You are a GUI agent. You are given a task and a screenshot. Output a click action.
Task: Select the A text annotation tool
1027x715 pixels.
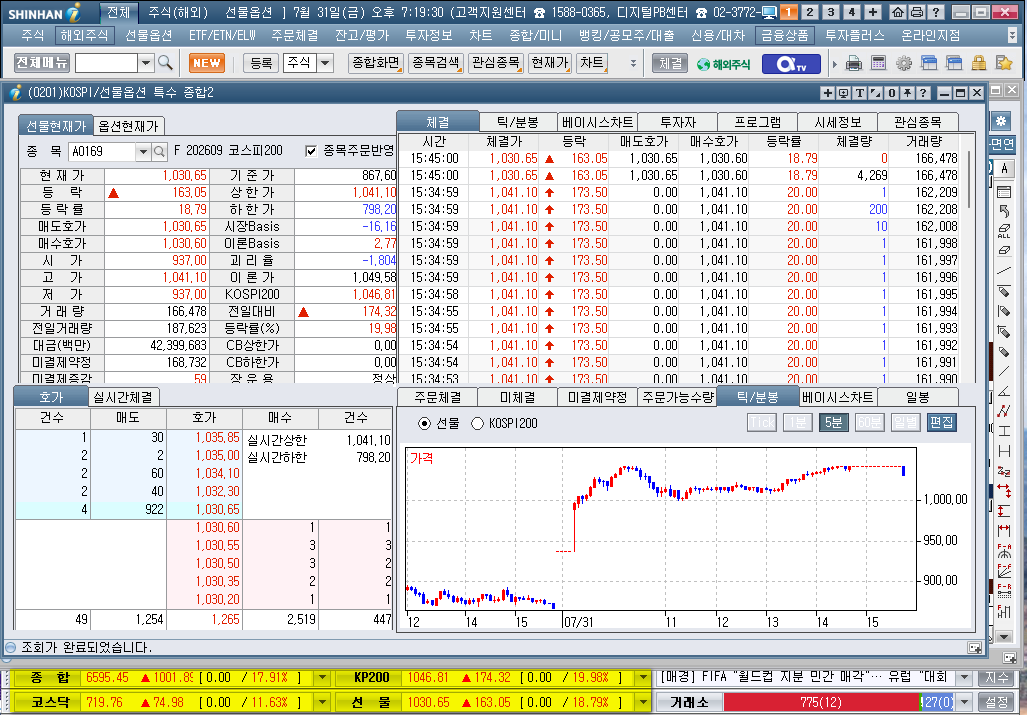1003,168
